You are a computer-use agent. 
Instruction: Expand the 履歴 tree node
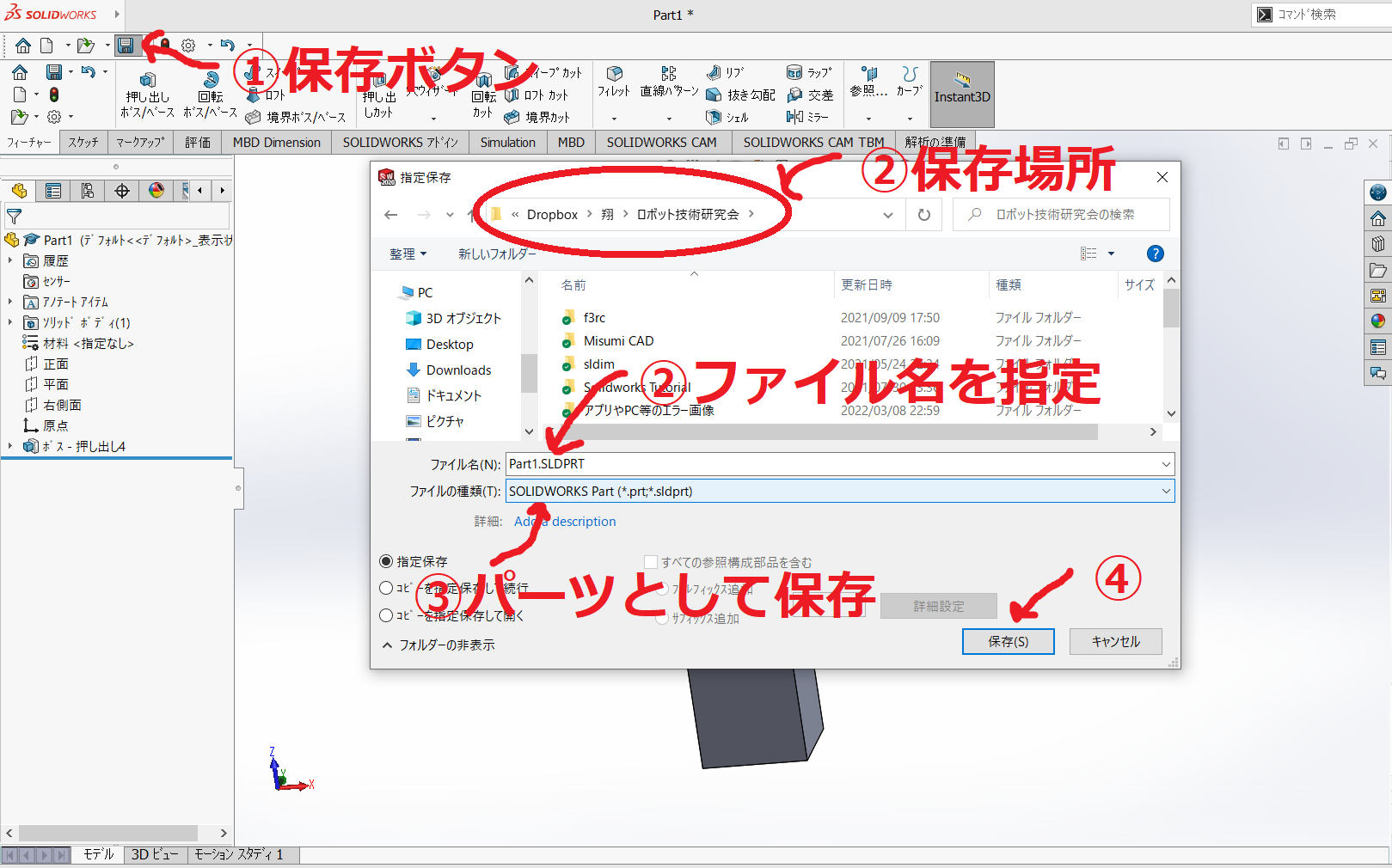pyautogui.click(x=10, y=260)
